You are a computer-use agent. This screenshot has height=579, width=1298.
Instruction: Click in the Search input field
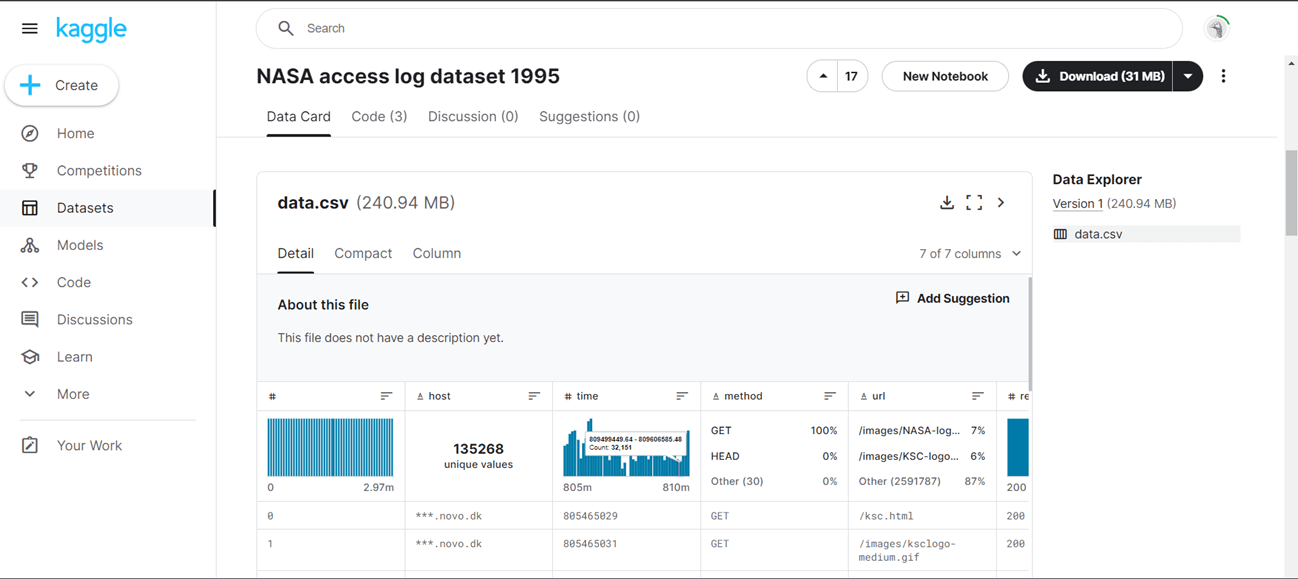(720, 29)
